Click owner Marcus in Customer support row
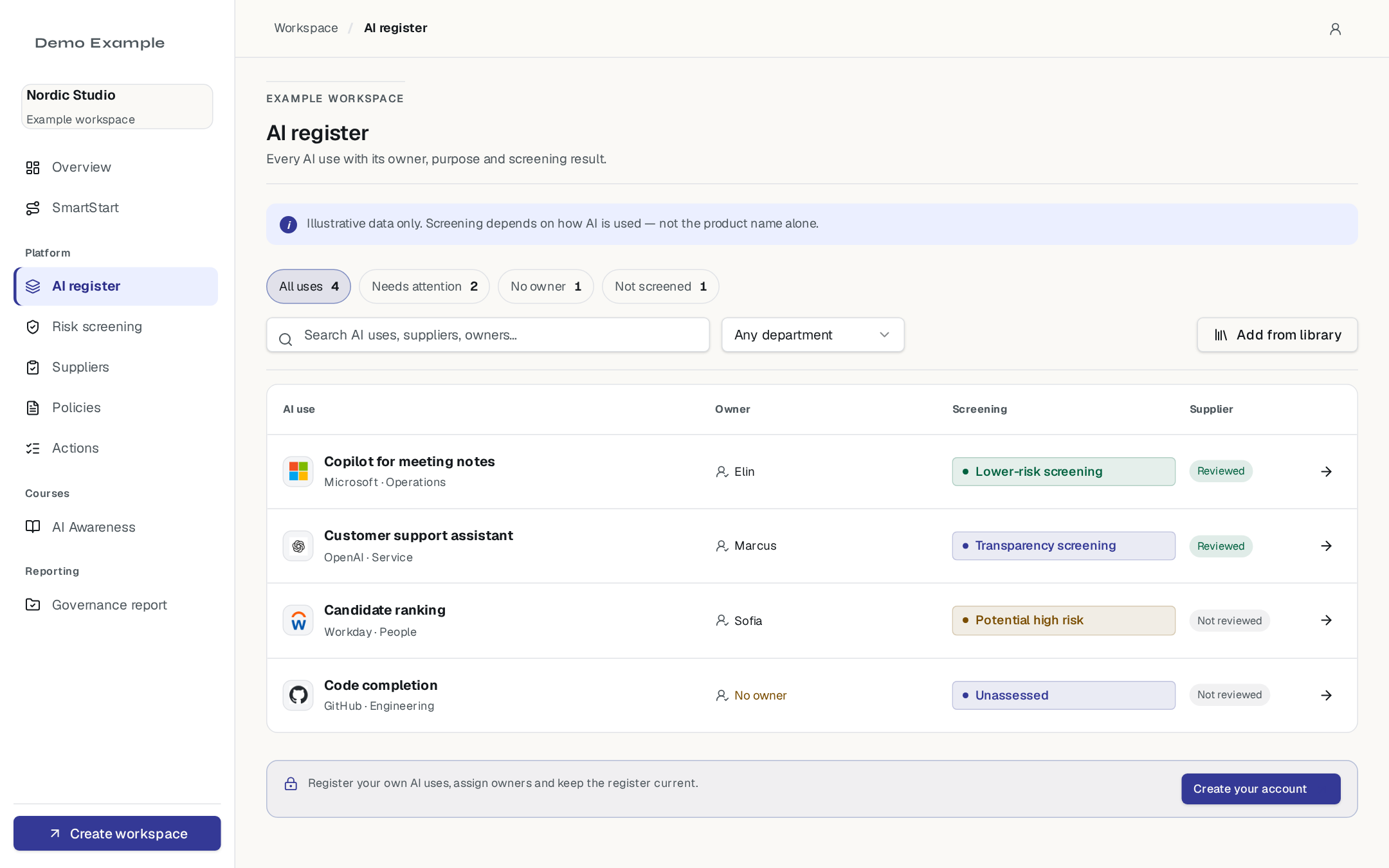Screen dimensions: 1389x868 755,546
